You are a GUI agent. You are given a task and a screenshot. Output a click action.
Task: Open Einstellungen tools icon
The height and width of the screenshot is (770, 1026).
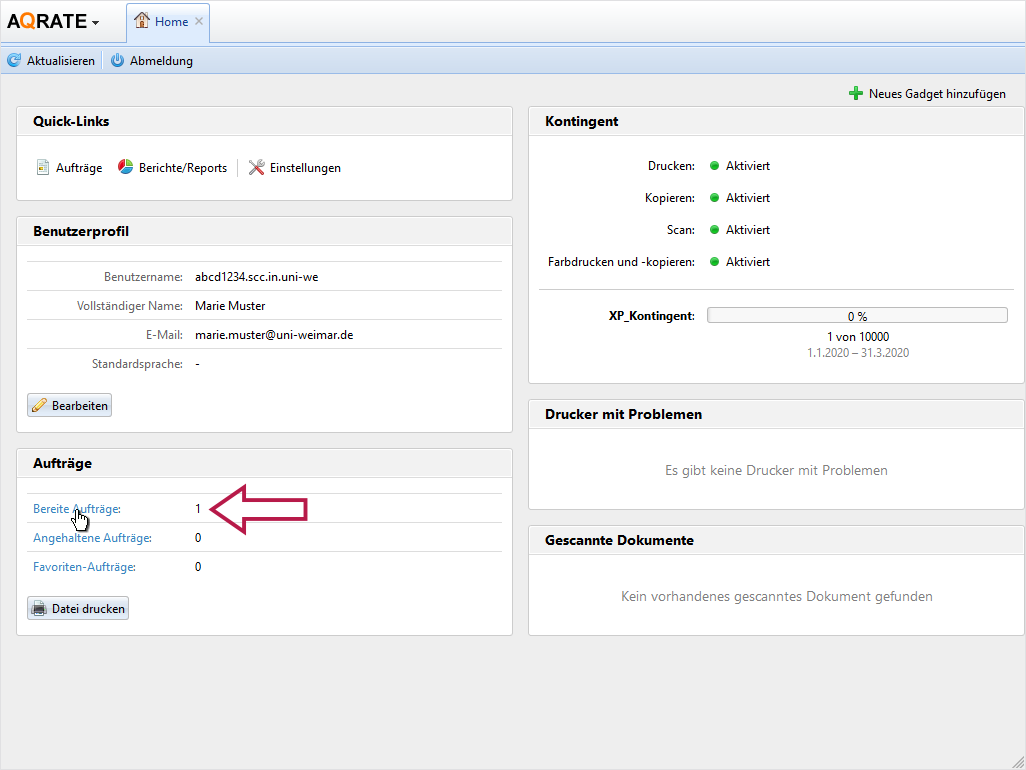257,168
